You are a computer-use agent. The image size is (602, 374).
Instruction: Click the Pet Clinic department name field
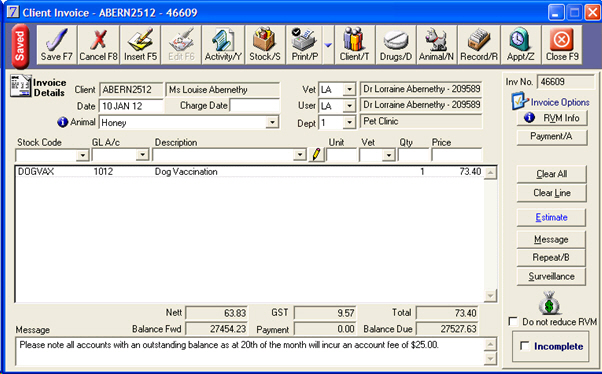(420, 121)
